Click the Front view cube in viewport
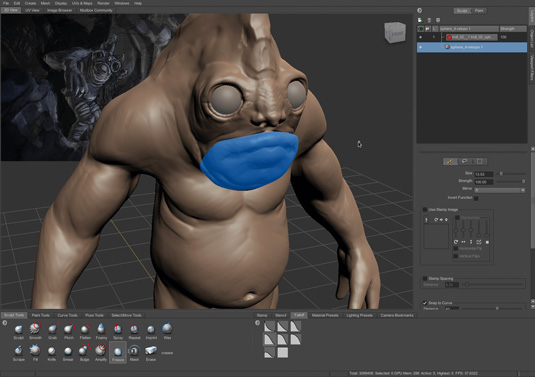535x377 pixels. point(395,32)
